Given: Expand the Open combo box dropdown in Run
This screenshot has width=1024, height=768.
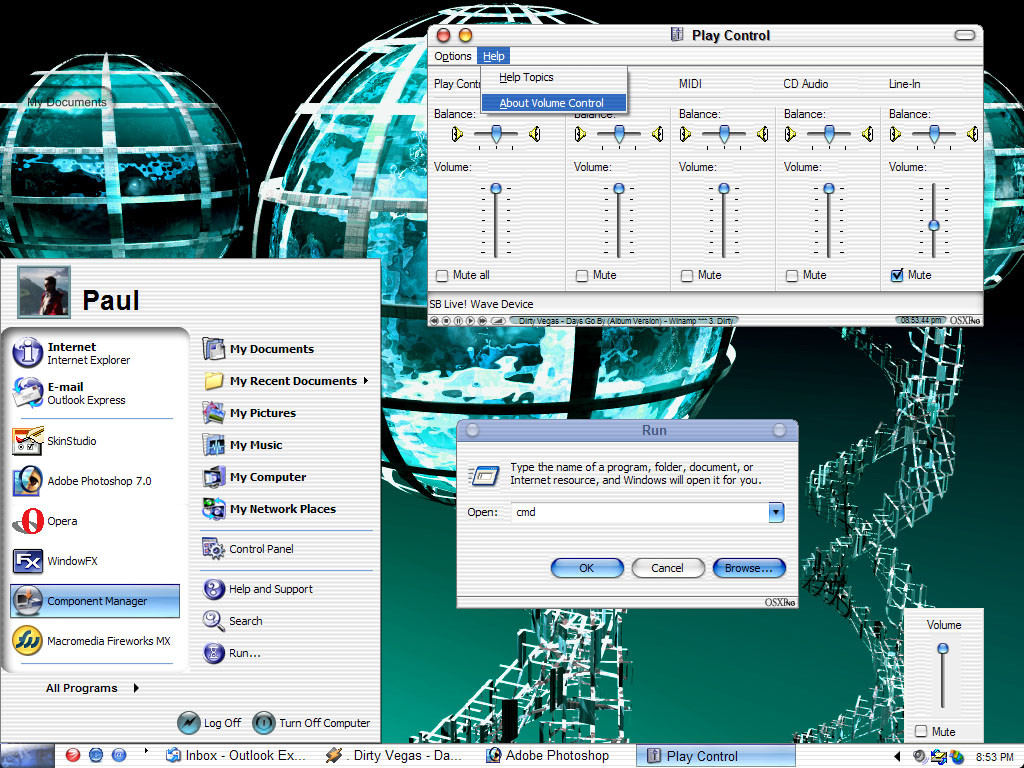Looking at the screenshot, I should (x=776, y=513).
